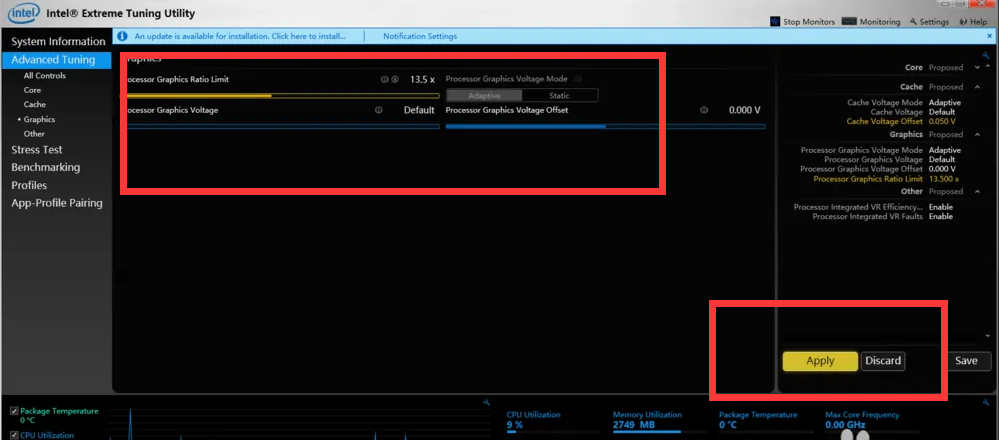Click the proposed panel scrollbar down arrow
The image size is (999, 440).
click(988, 336)
